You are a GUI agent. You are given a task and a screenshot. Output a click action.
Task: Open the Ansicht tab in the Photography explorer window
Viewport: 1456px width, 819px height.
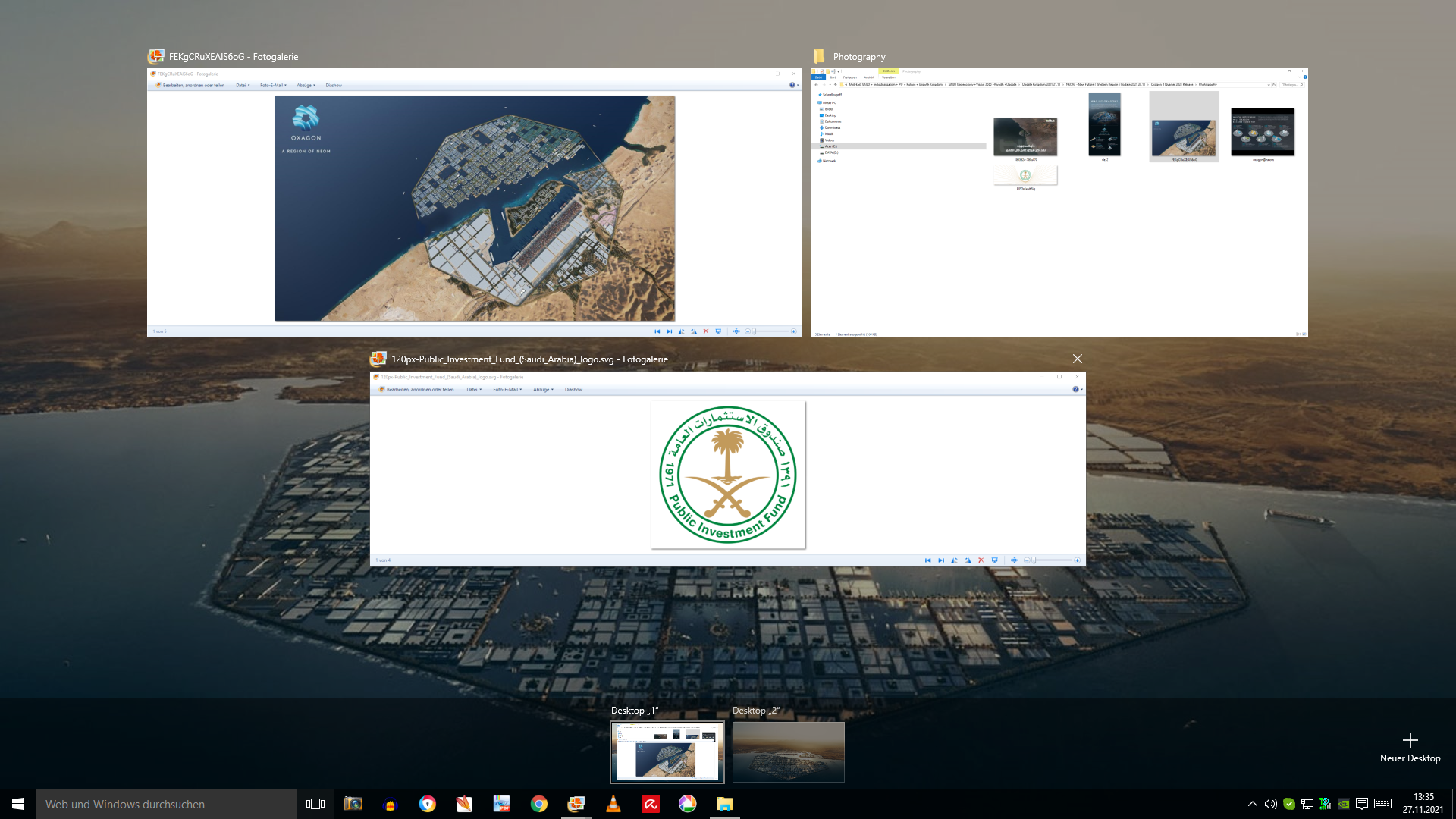(869, 77)
